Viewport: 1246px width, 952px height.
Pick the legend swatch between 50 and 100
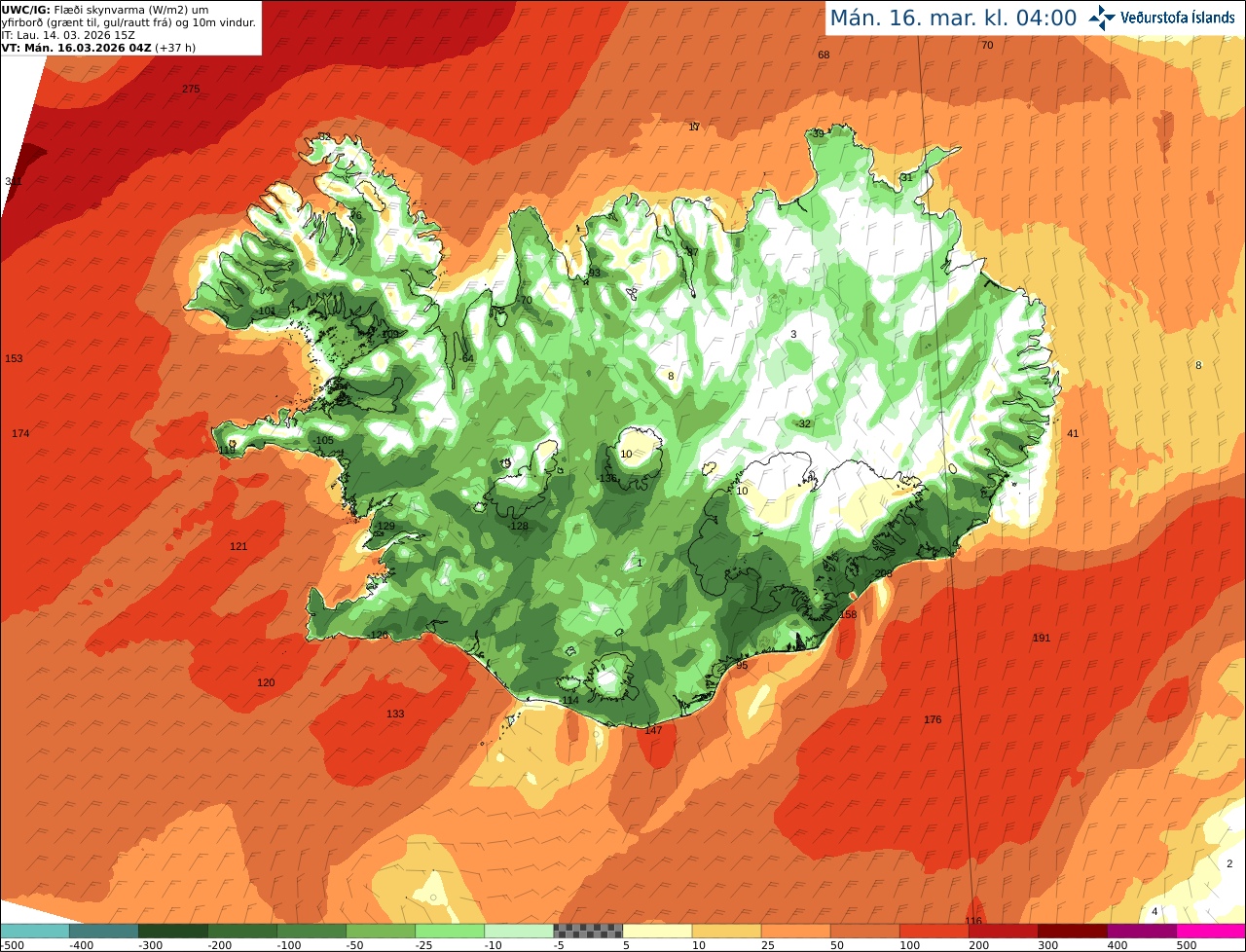point(863,931)
